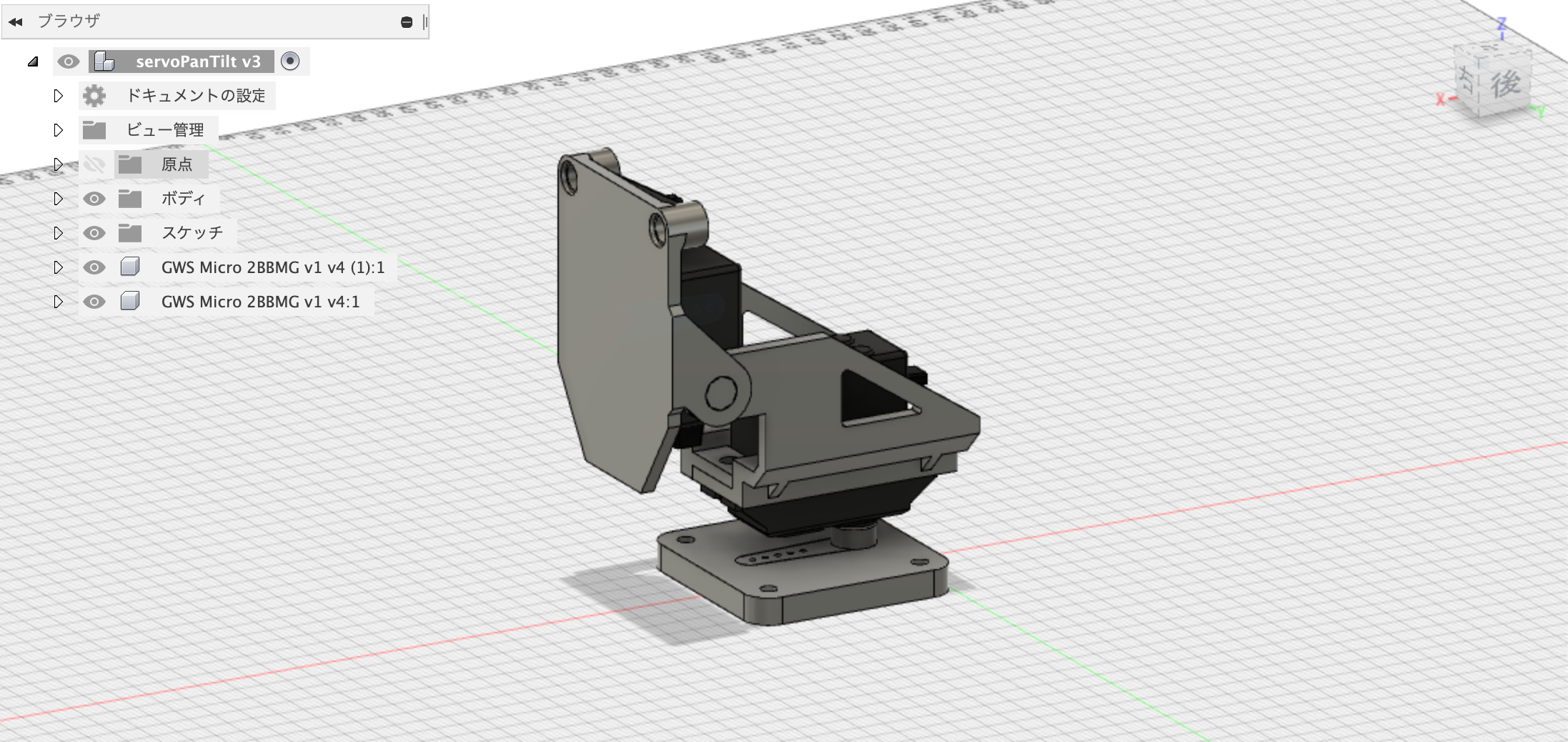The width and height of the screenshot is (1568, 742).
Task: Expand the ドキュメントの設定 node
Action: 59,96
